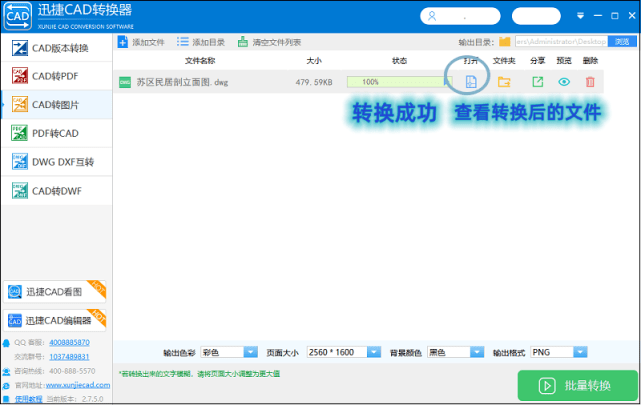Switch to DWG DXF互转 mode

(x=56, y=162)
